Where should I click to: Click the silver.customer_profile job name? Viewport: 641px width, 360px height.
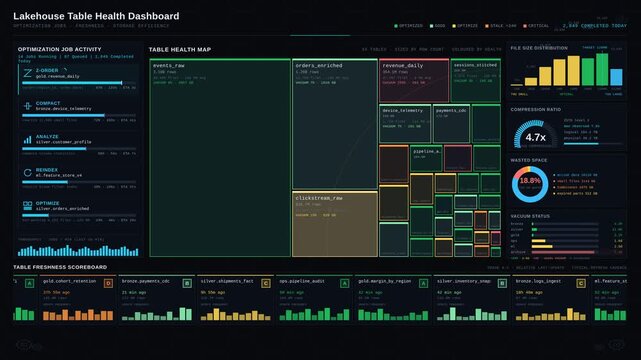[63, 142]
